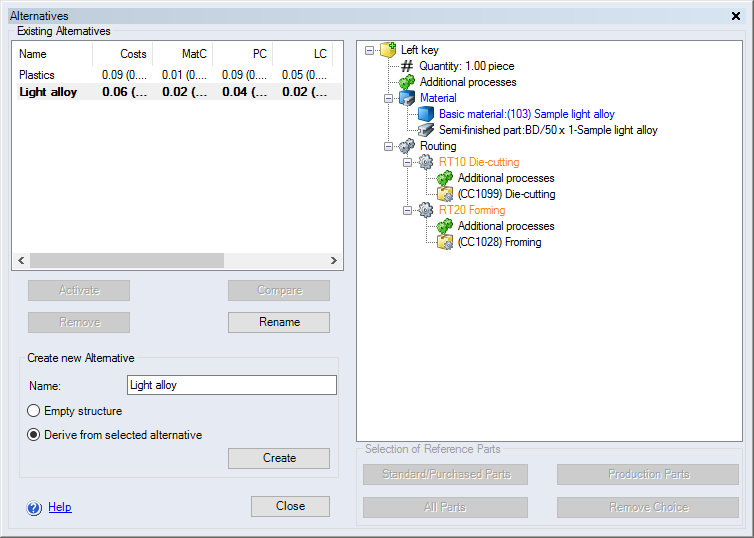Open the Help link
Image resolution: width=754 pixels, height=538 pixels.
(60, 507)
